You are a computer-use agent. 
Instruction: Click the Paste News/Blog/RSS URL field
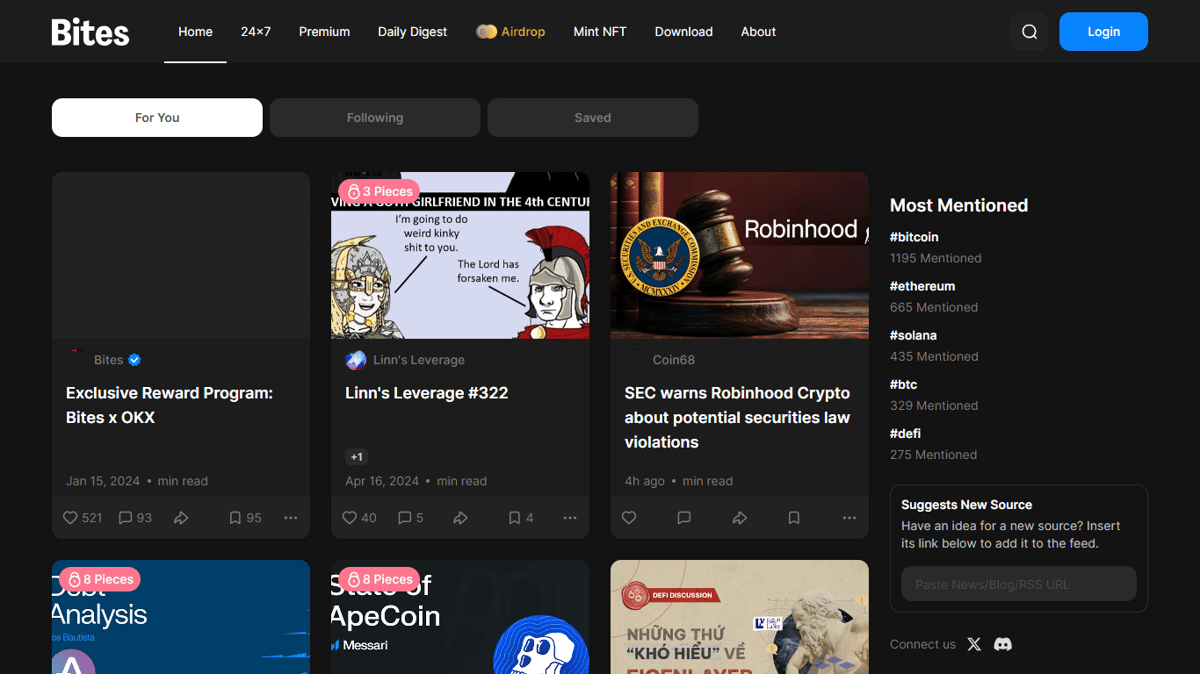tap(1019, 584)
